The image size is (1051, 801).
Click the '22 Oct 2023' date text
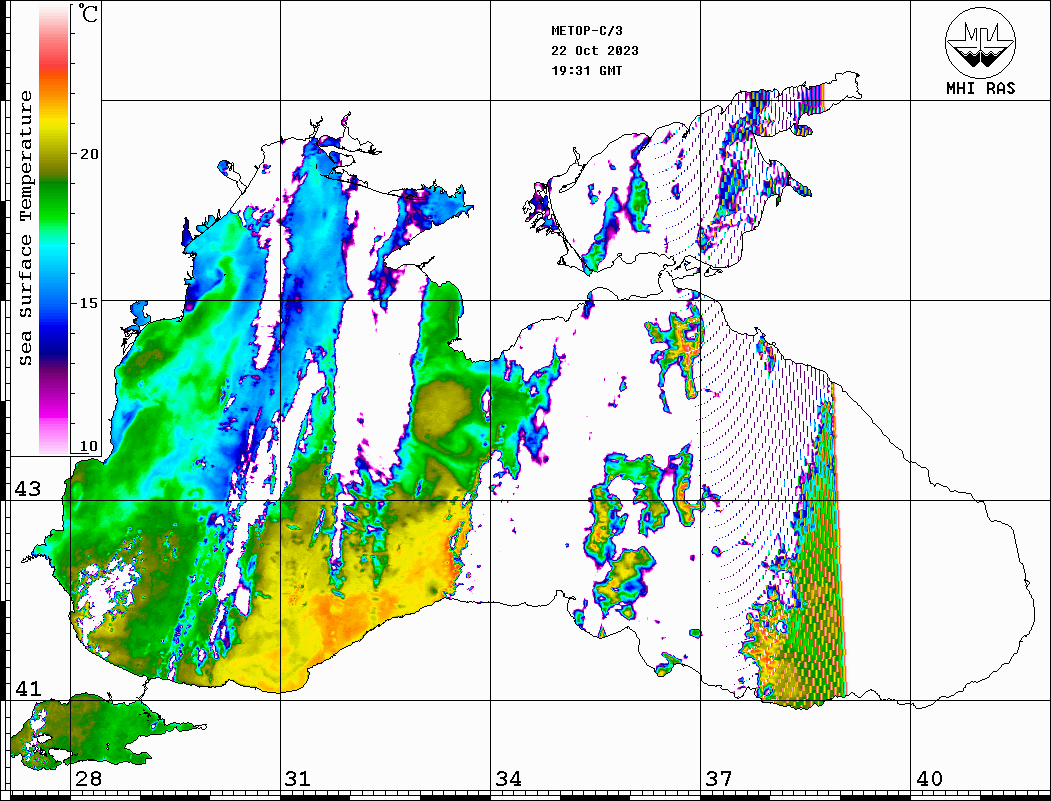pyautogui.click(x=595, y=51)
